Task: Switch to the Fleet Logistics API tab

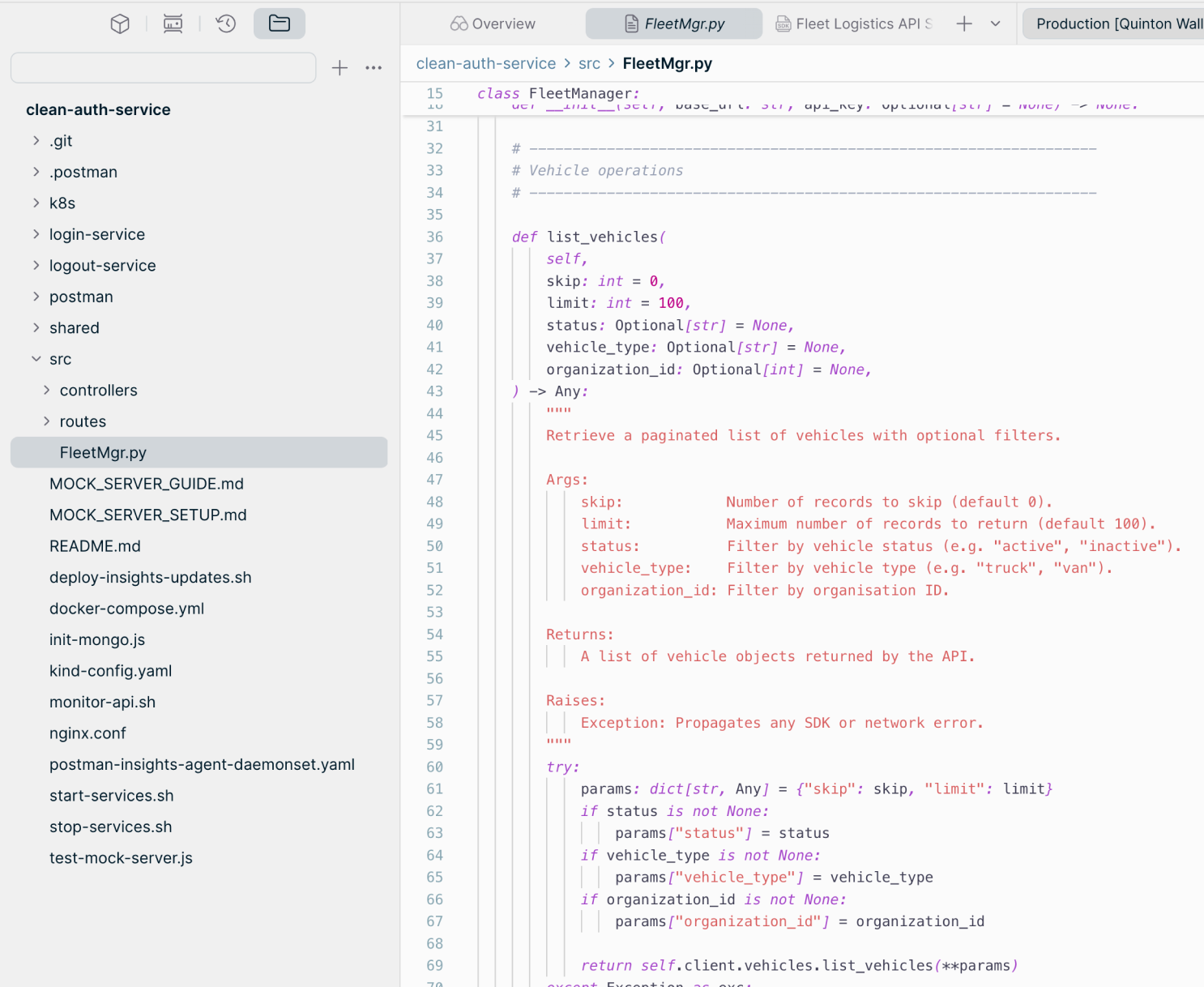Action: [x=855, y=23]
